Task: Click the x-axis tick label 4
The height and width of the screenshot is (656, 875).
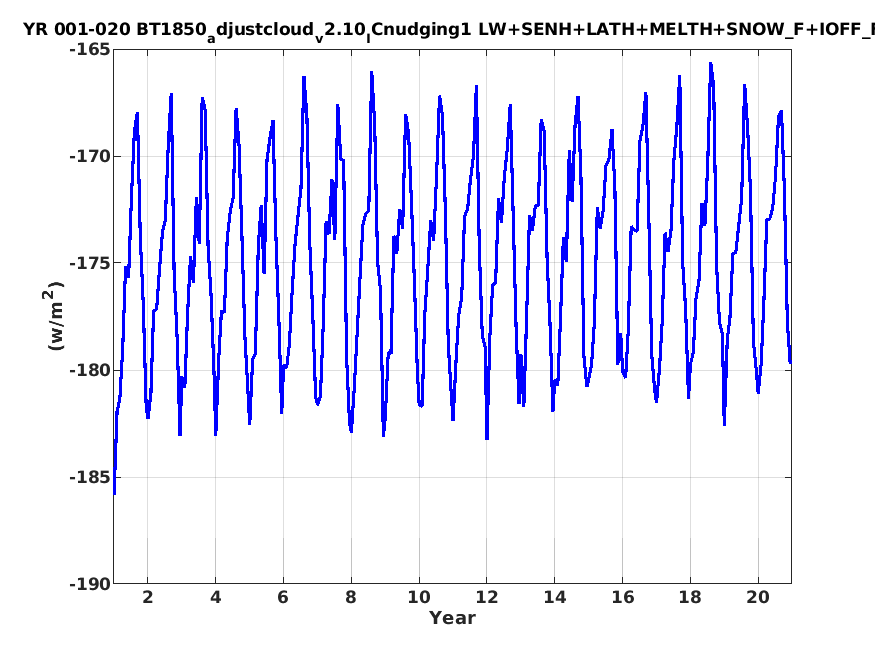Action: tap(215, 597)
